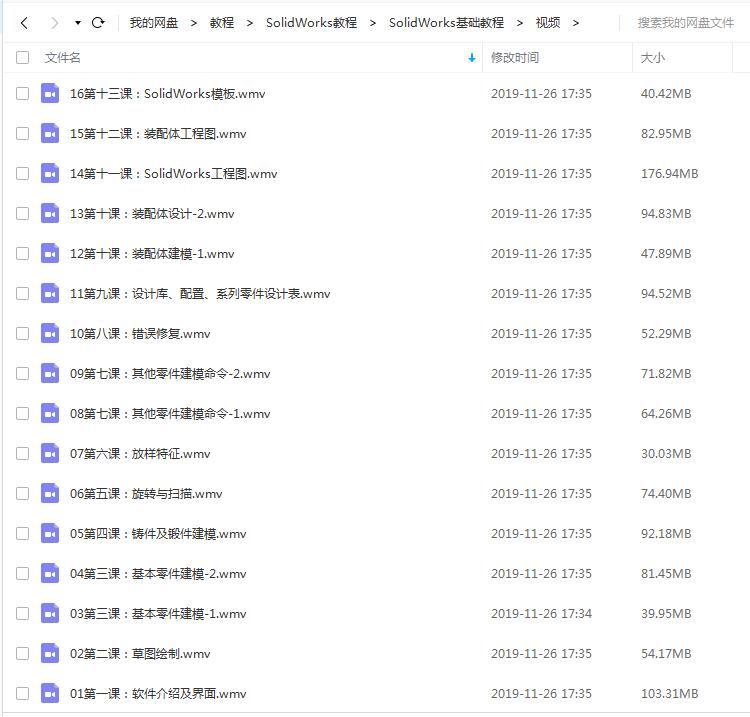Click video icon of 09第七课 其他零件建模命令-2.wmv
750x717 pixels.
[50, 373]
